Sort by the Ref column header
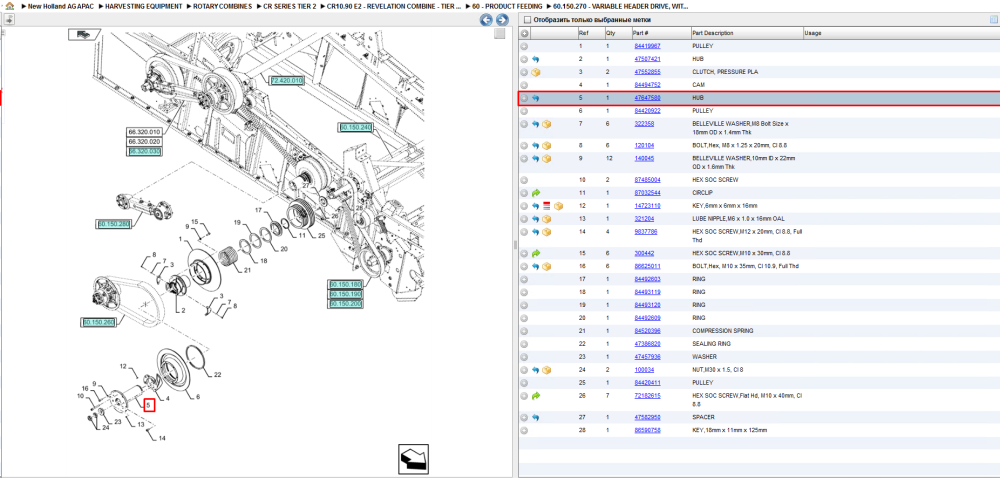Viewport: 1000px width, 478px height. coord(590,33)
